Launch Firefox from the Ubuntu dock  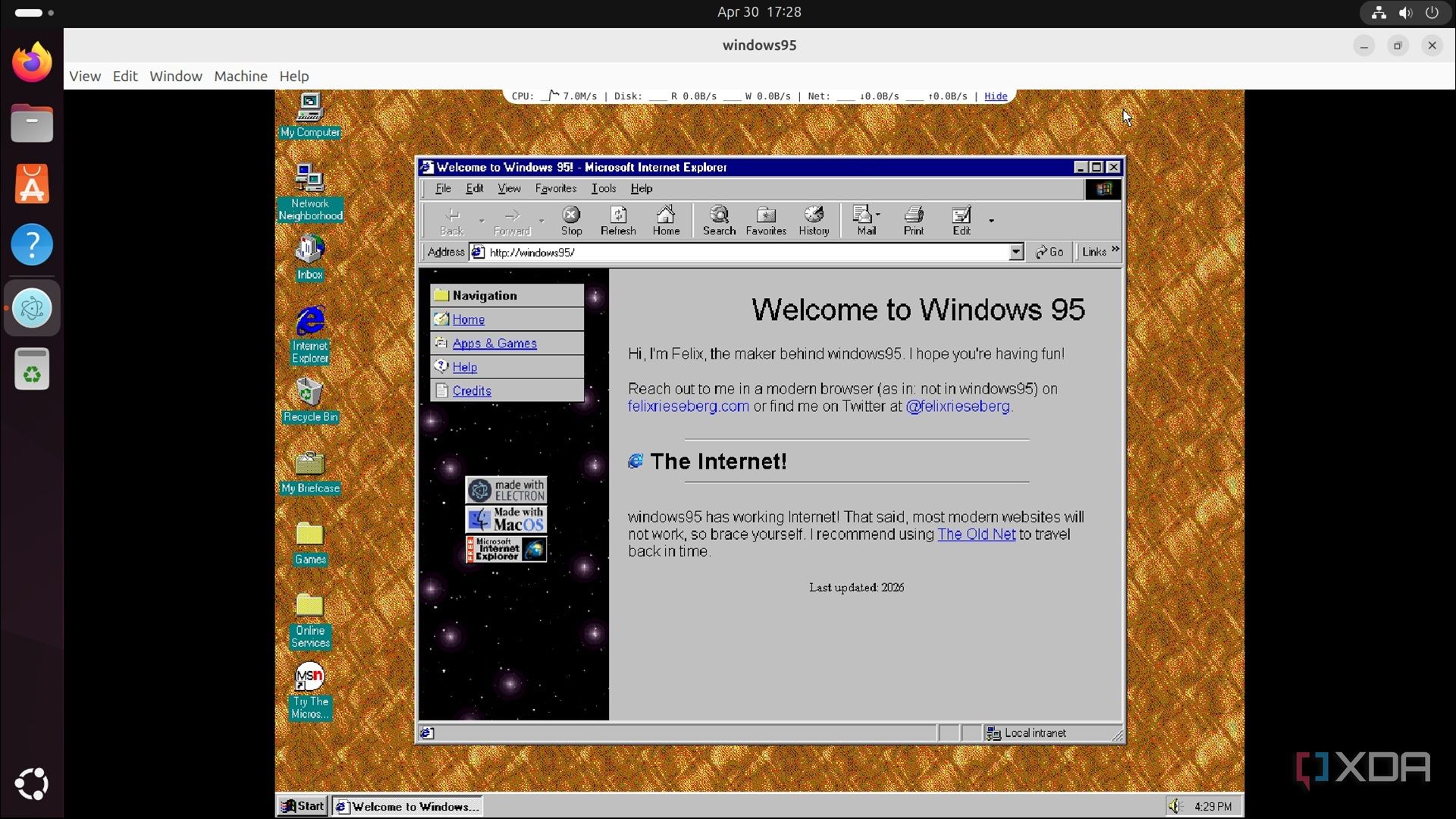(32, 62)
